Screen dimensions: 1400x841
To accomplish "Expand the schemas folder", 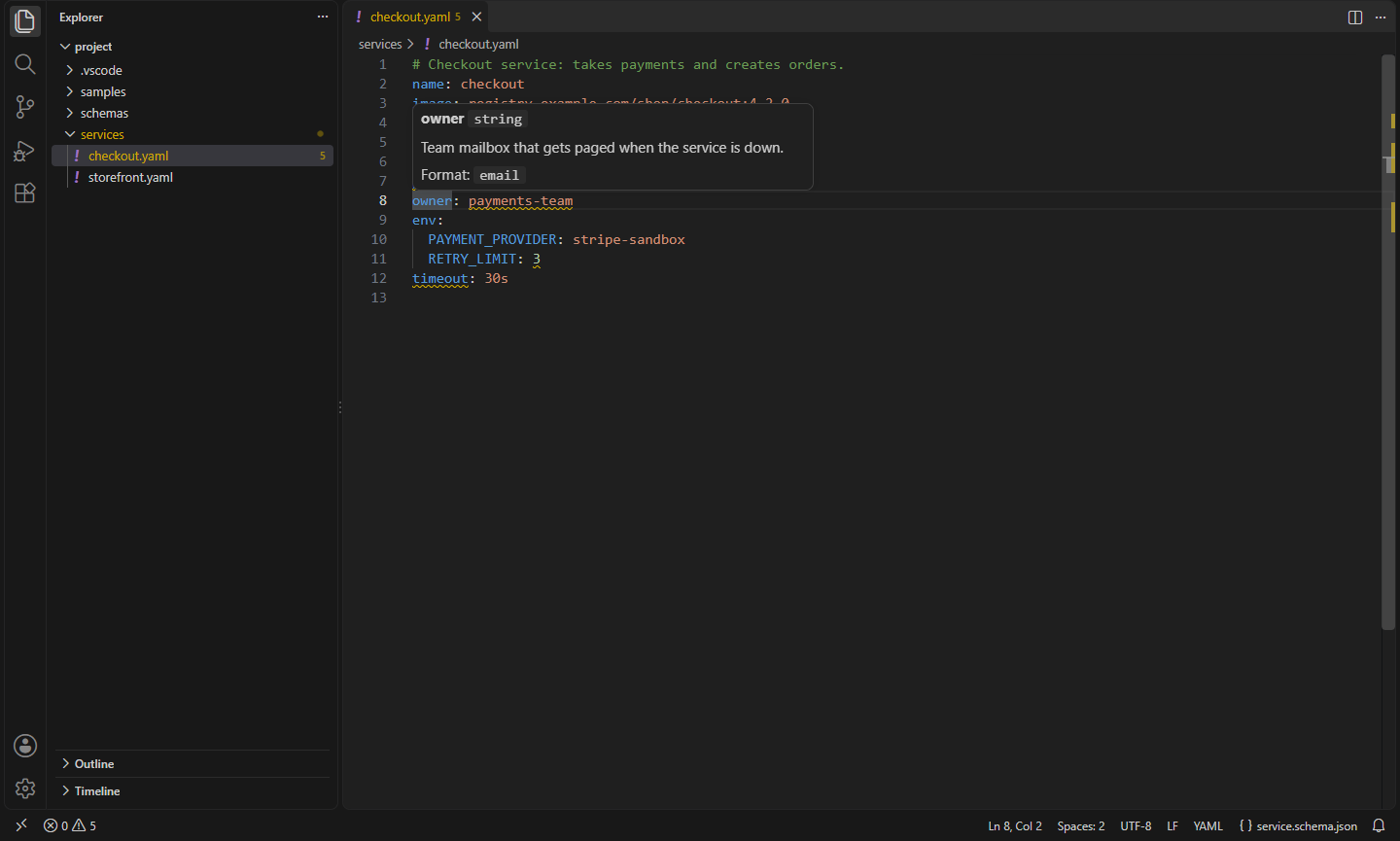I will coord(194,113).
